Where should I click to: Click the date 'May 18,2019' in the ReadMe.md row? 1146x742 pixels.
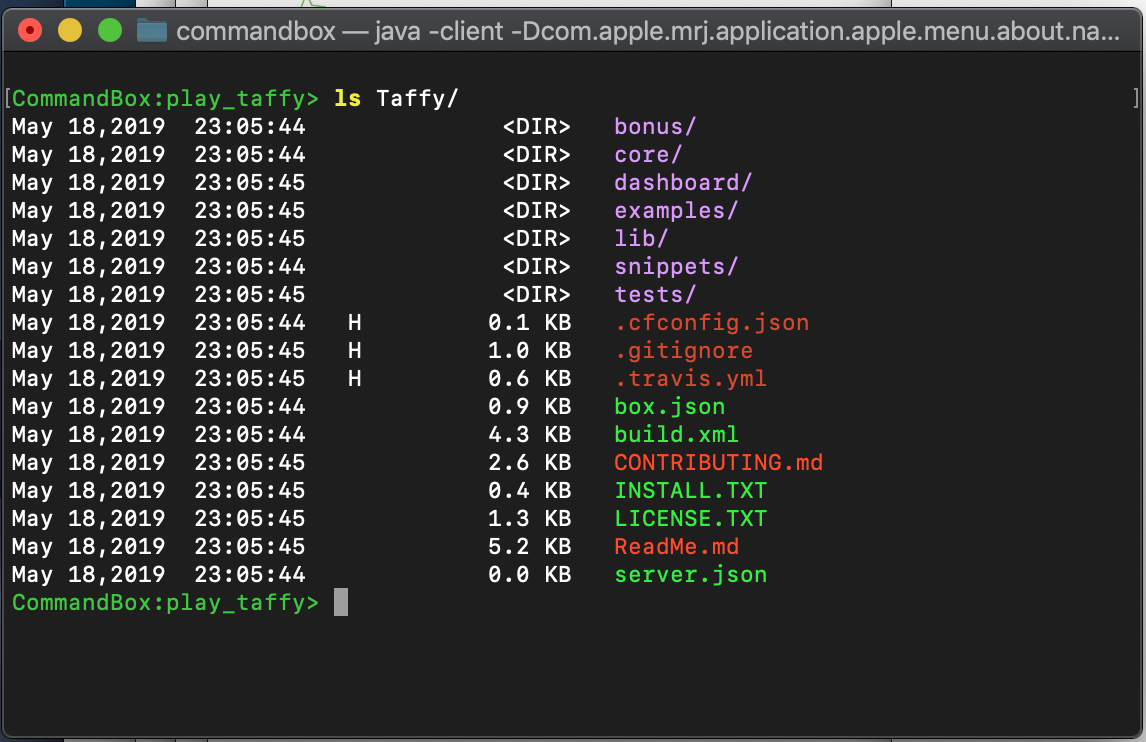(x=88, y=546)
